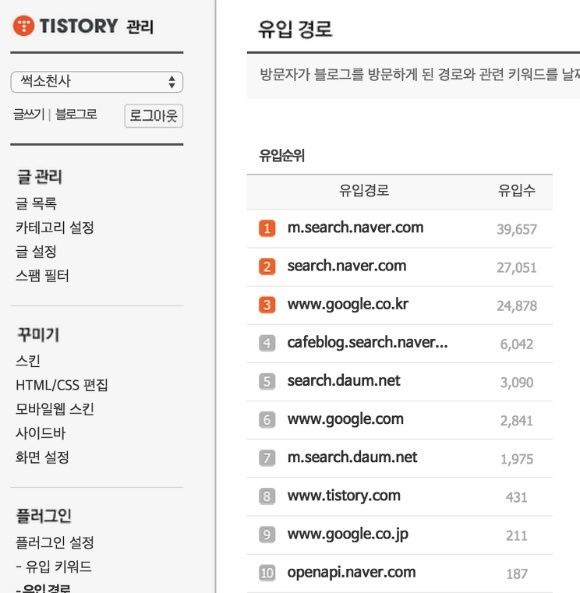Select openapi.naver.com referrer entry
580x593 pixels.
point(352,573)
